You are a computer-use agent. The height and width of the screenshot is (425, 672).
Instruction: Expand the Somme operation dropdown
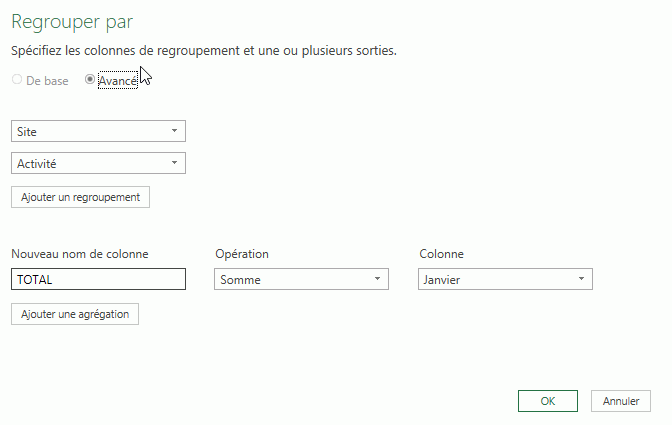301,280
